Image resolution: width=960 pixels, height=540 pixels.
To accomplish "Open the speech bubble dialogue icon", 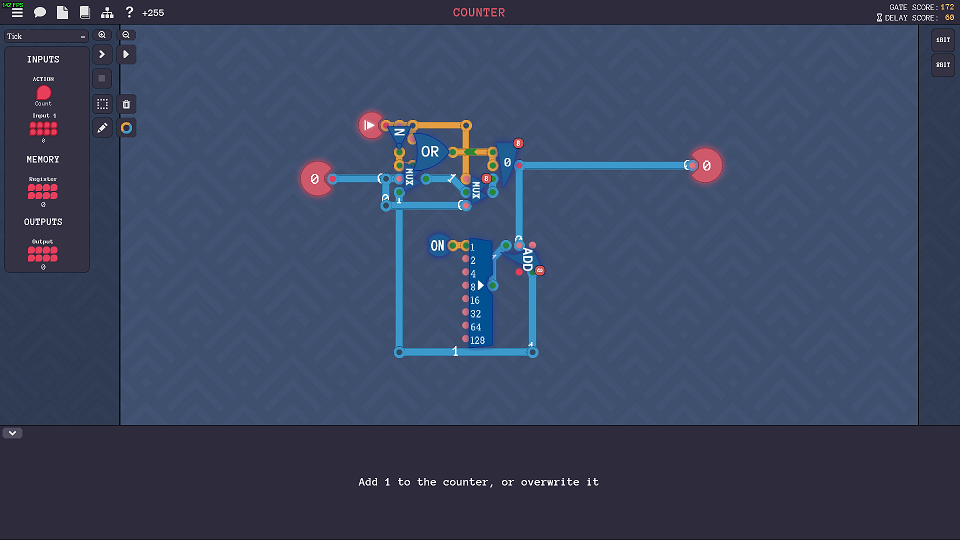I will tap(40, 13).
